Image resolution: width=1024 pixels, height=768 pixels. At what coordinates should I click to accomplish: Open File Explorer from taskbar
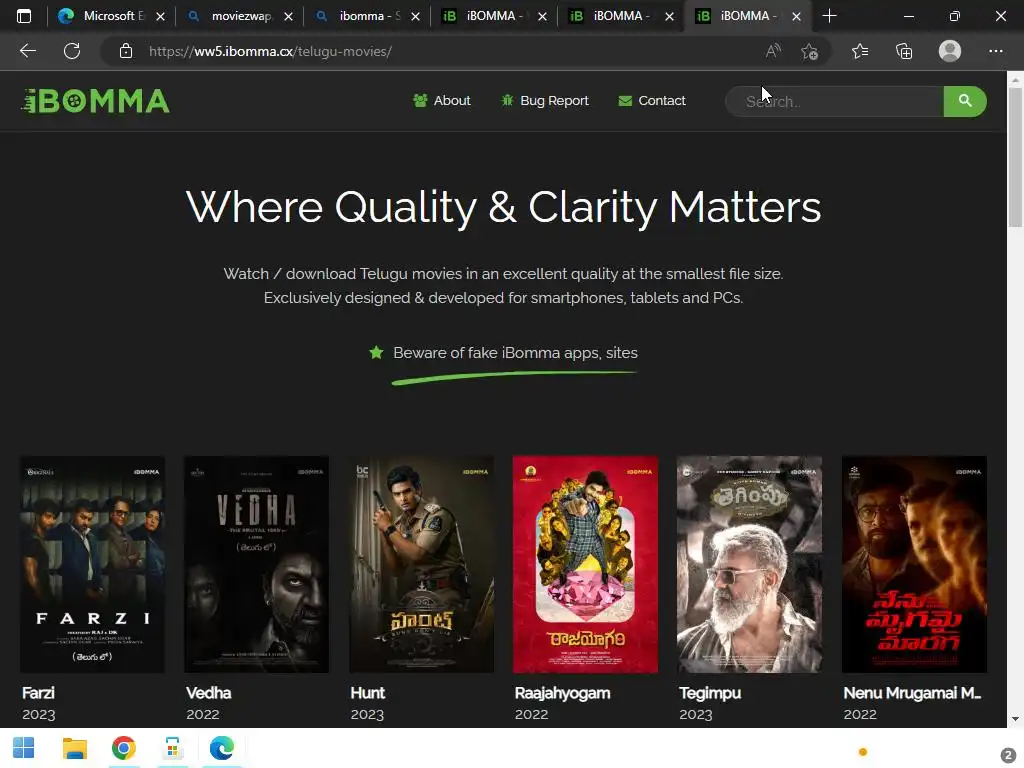coord(74,748)
